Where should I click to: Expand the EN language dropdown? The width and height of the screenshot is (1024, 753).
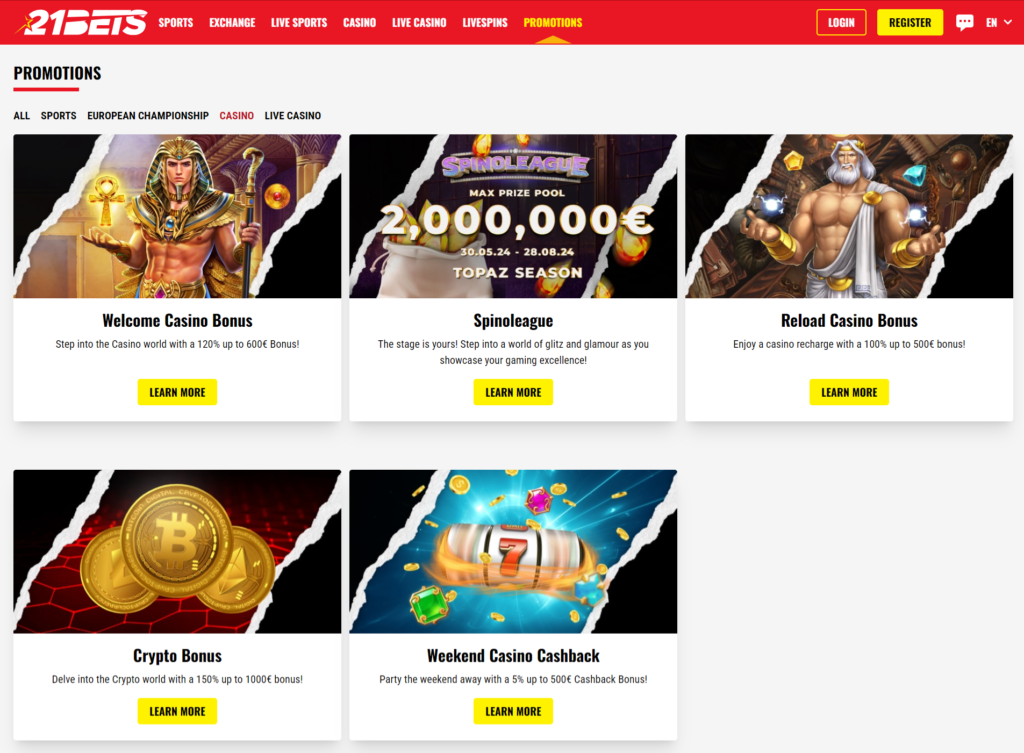click(x=999, y=22)
